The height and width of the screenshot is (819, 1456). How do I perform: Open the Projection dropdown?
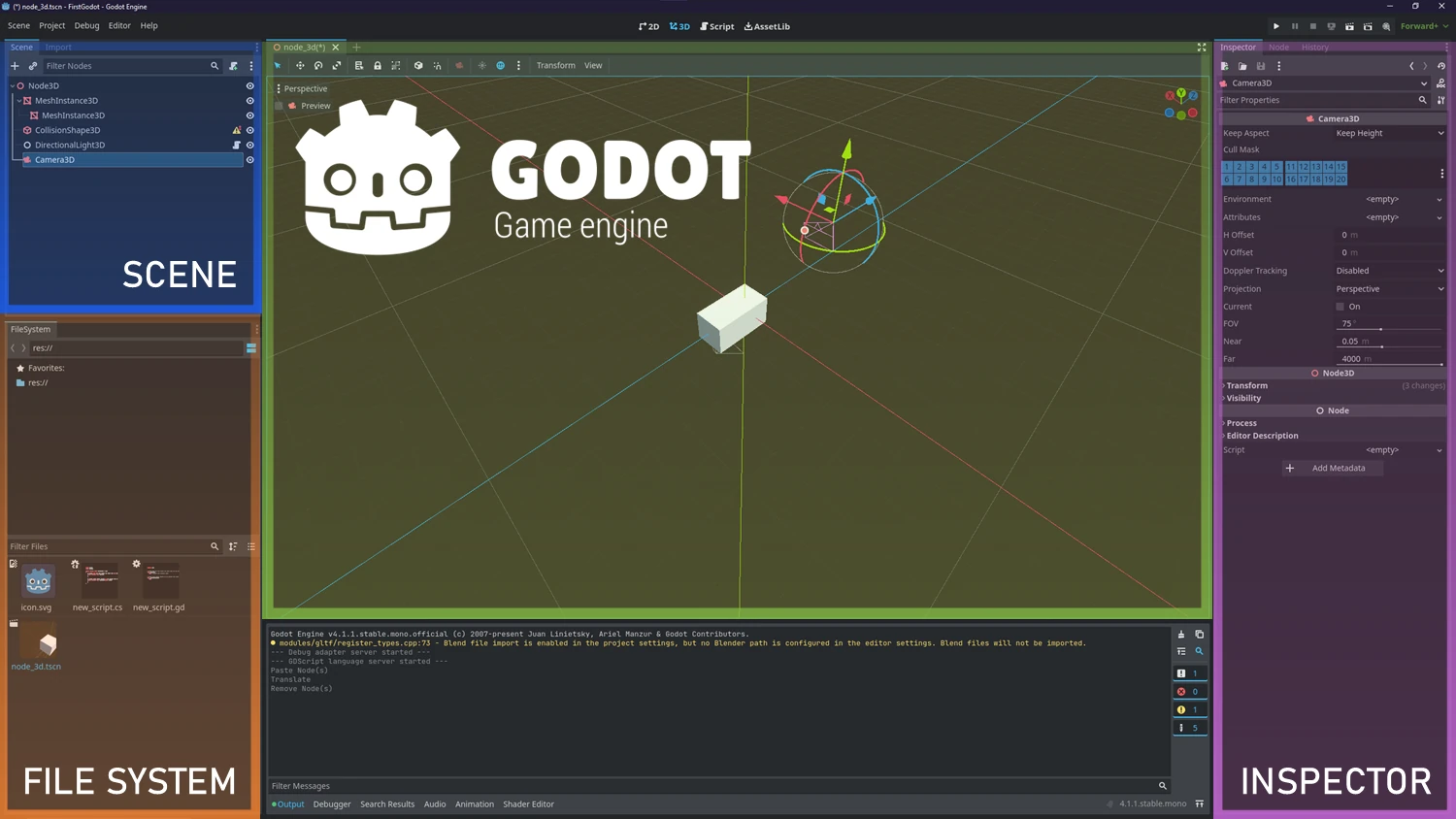pos(1390,289)
